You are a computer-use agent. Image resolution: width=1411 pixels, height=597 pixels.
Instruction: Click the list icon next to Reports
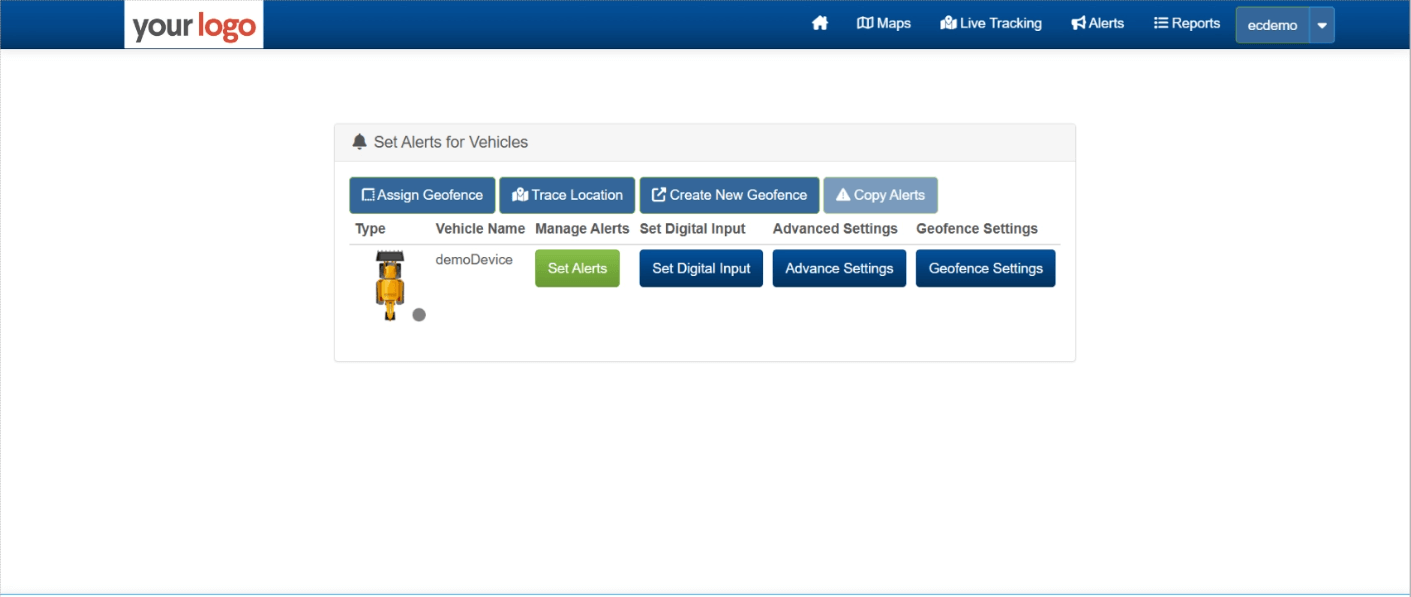click(x=1158, y=22)
